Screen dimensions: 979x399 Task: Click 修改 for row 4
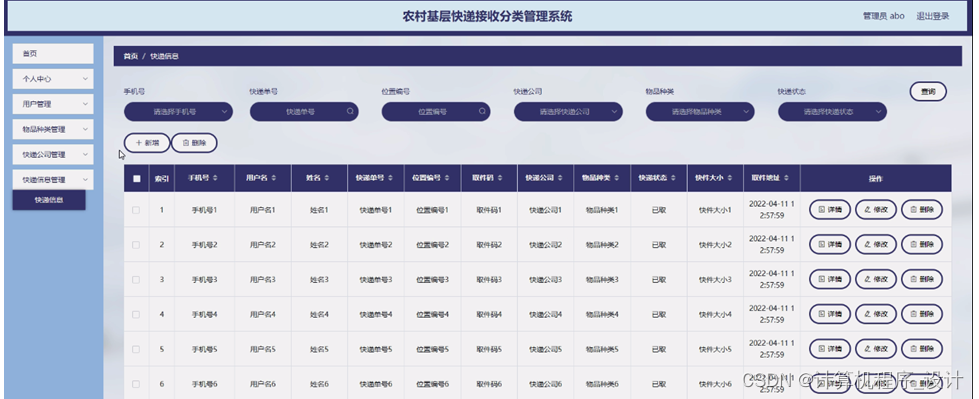tap(876, 314)
